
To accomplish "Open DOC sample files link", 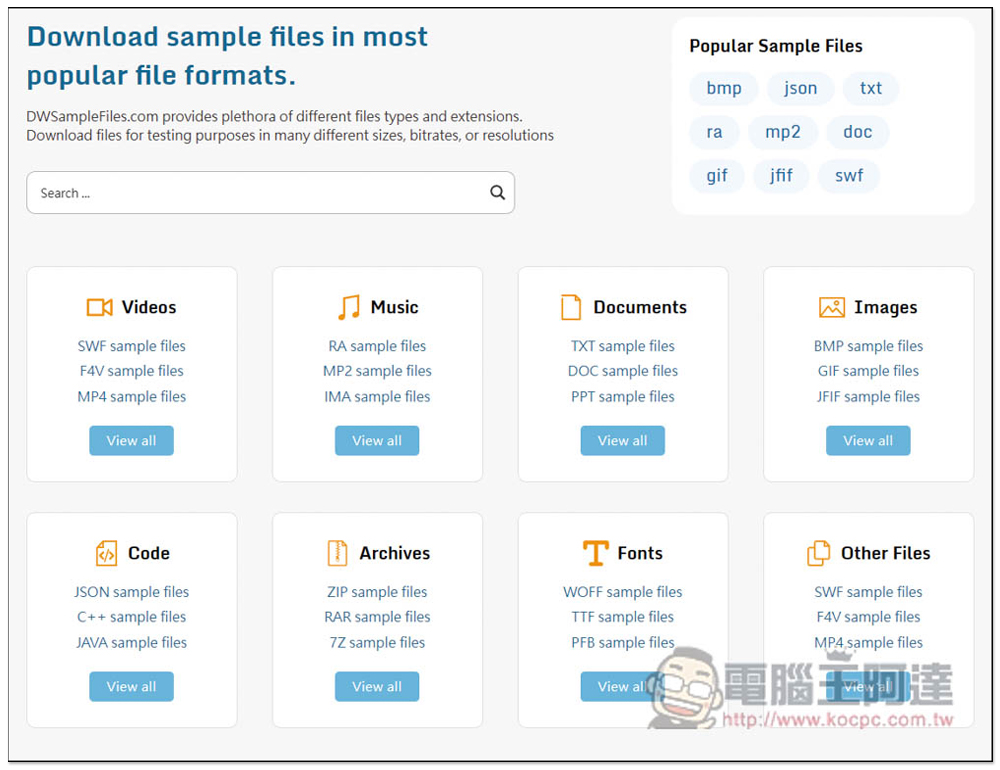I will (x=622, y=371).
